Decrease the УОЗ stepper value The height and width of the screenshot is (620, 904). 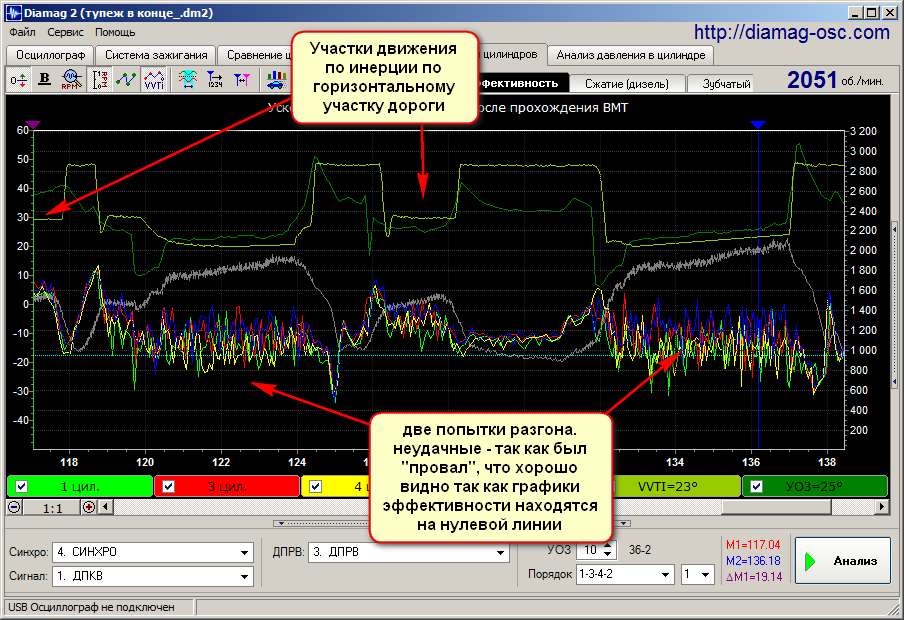coord(608,554)
